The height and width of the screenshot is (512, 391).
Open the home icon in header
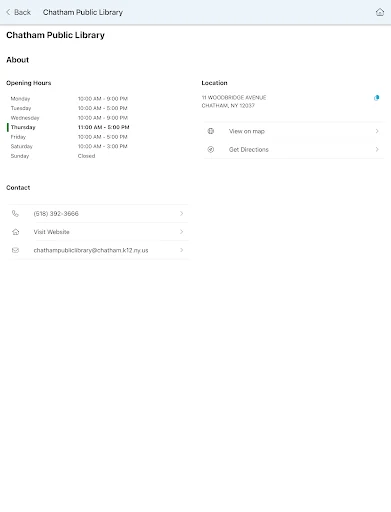tap(380, 12)
